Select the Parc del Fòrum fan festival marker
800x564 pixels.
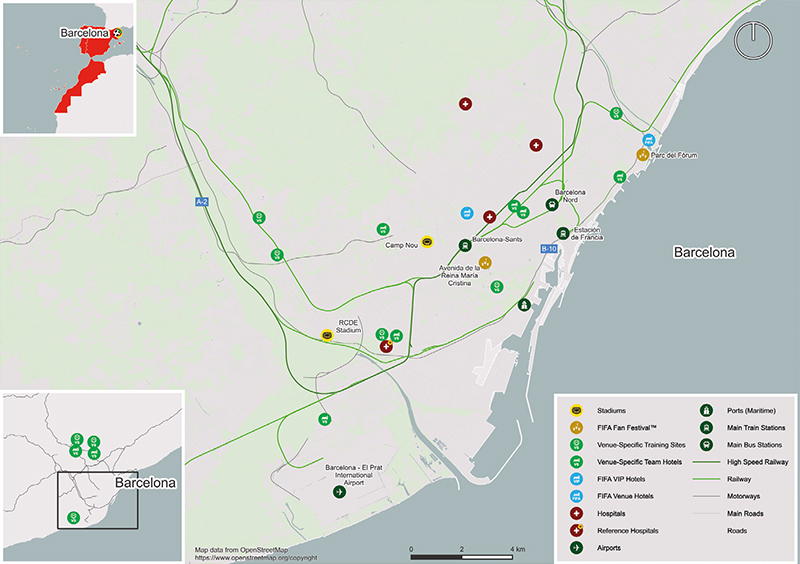click(643, 154)
